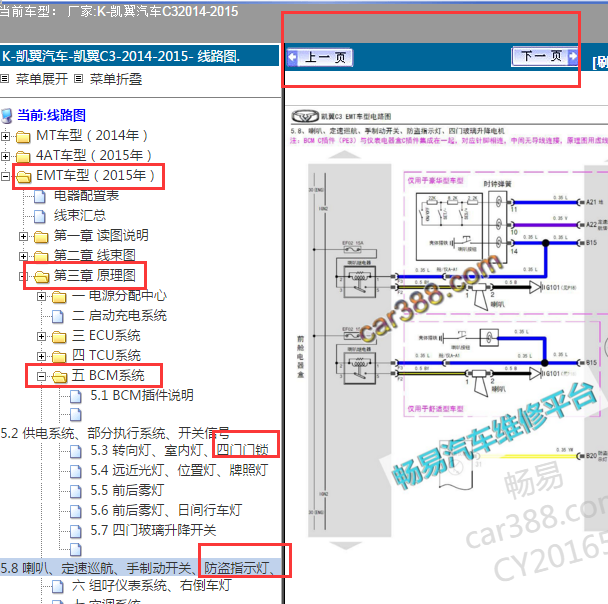The height and width of the screenshot is (604, 608).
Task: Expand the 4AT车型（2015年） folder node
Action: tap(5, 156)
